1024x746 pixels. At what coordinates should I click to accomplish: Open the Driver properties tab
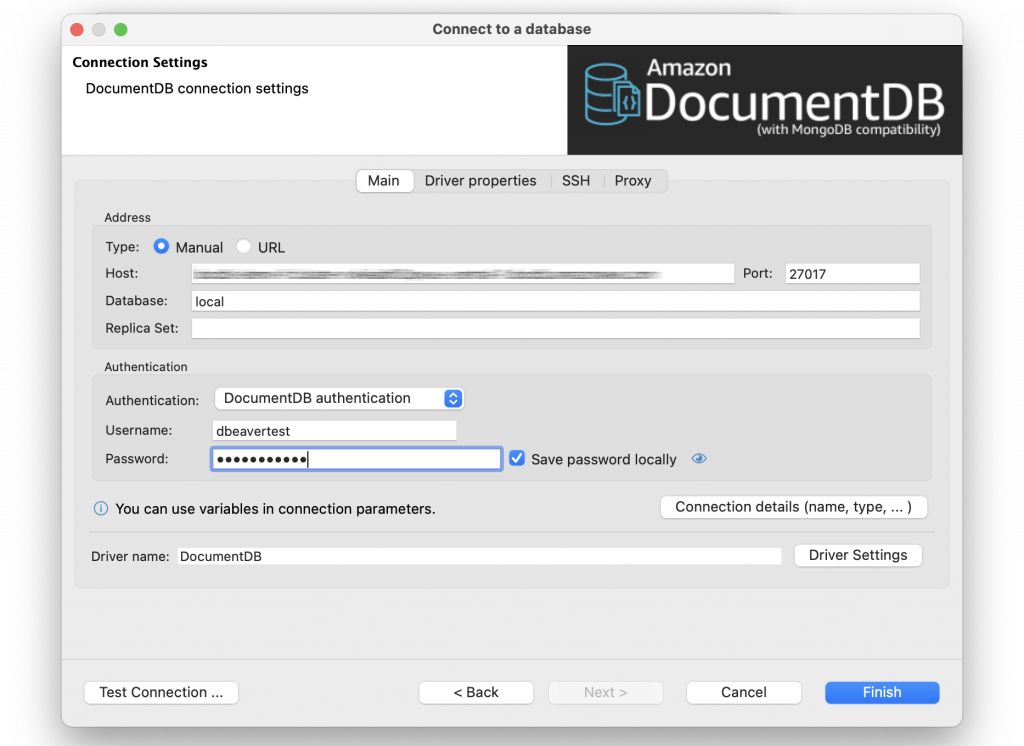pos(481,181)
